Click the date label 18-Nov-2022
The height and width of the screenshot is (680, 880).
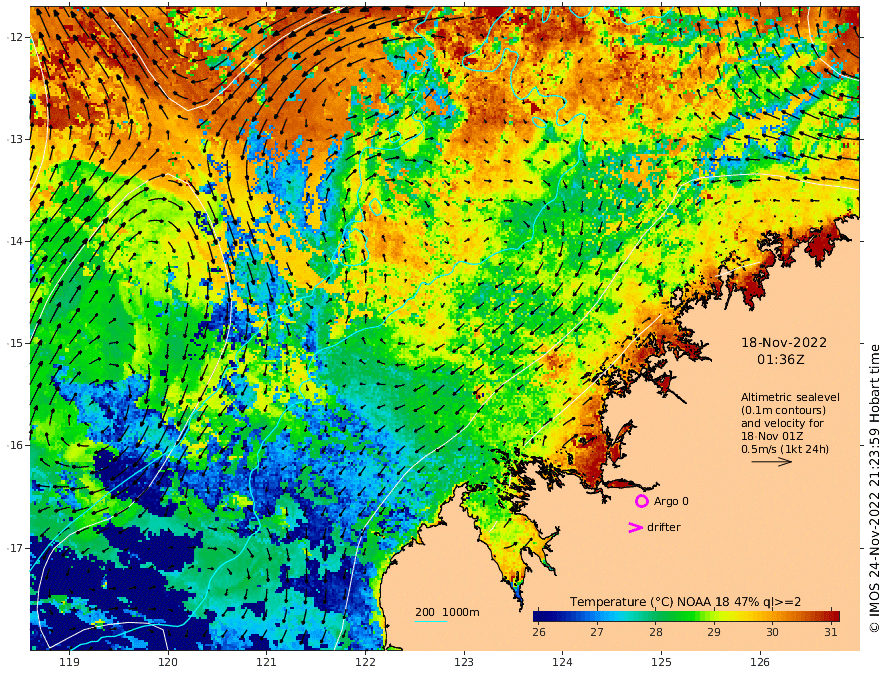pos(783,342)
